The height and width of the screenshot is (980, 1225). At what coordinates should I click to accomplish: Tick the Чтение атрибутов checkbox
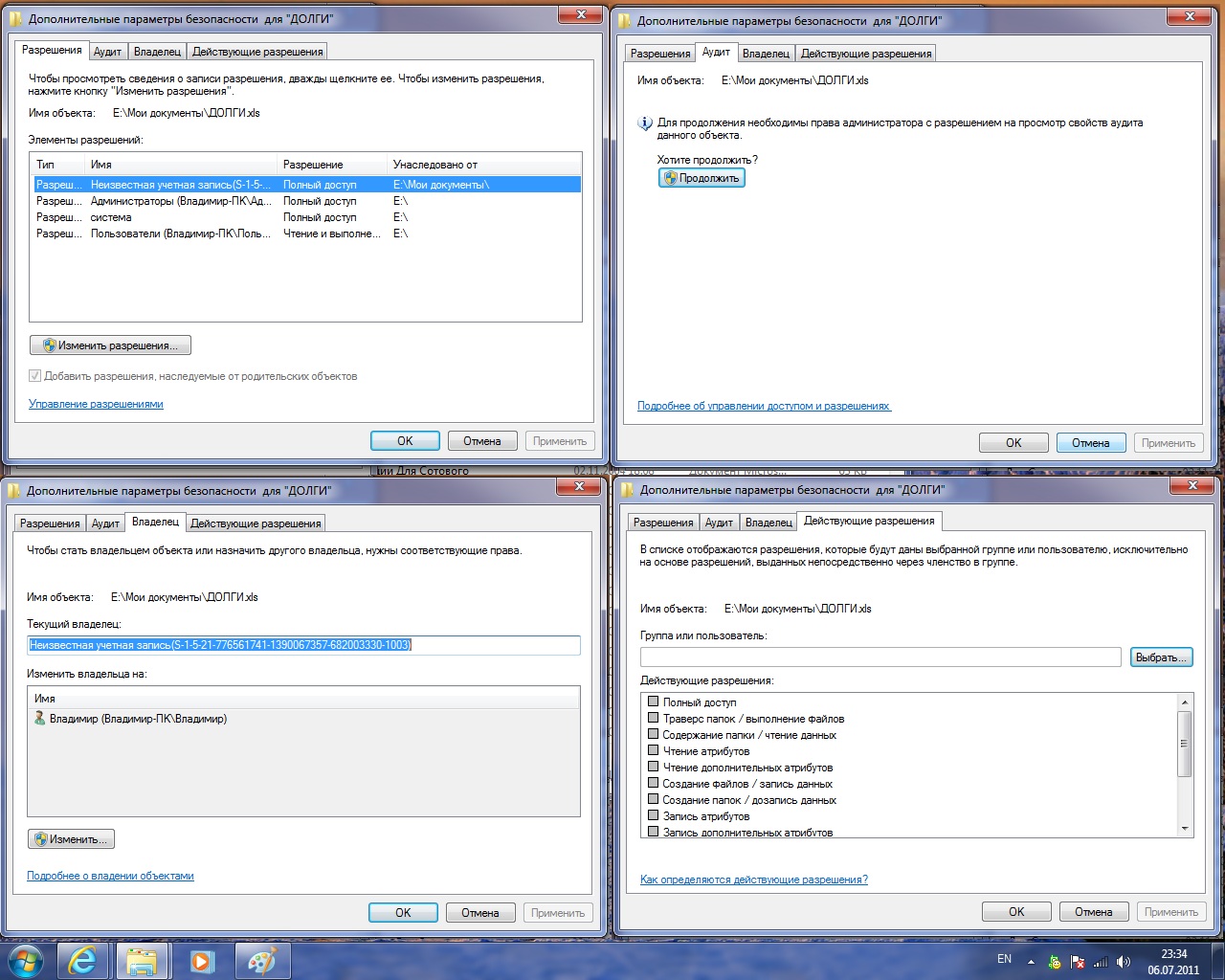(x=654, y=750)
